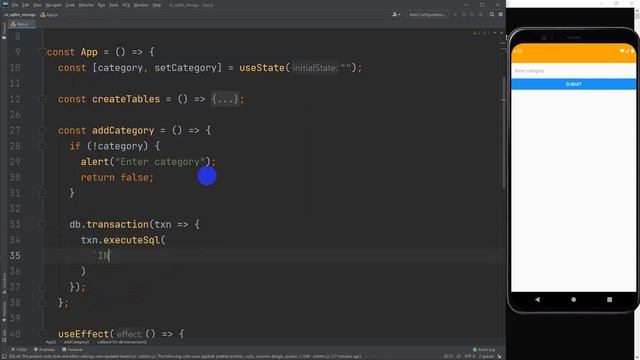Select the App.js editor tab
The image size is (640, 360).
(22, 24)
